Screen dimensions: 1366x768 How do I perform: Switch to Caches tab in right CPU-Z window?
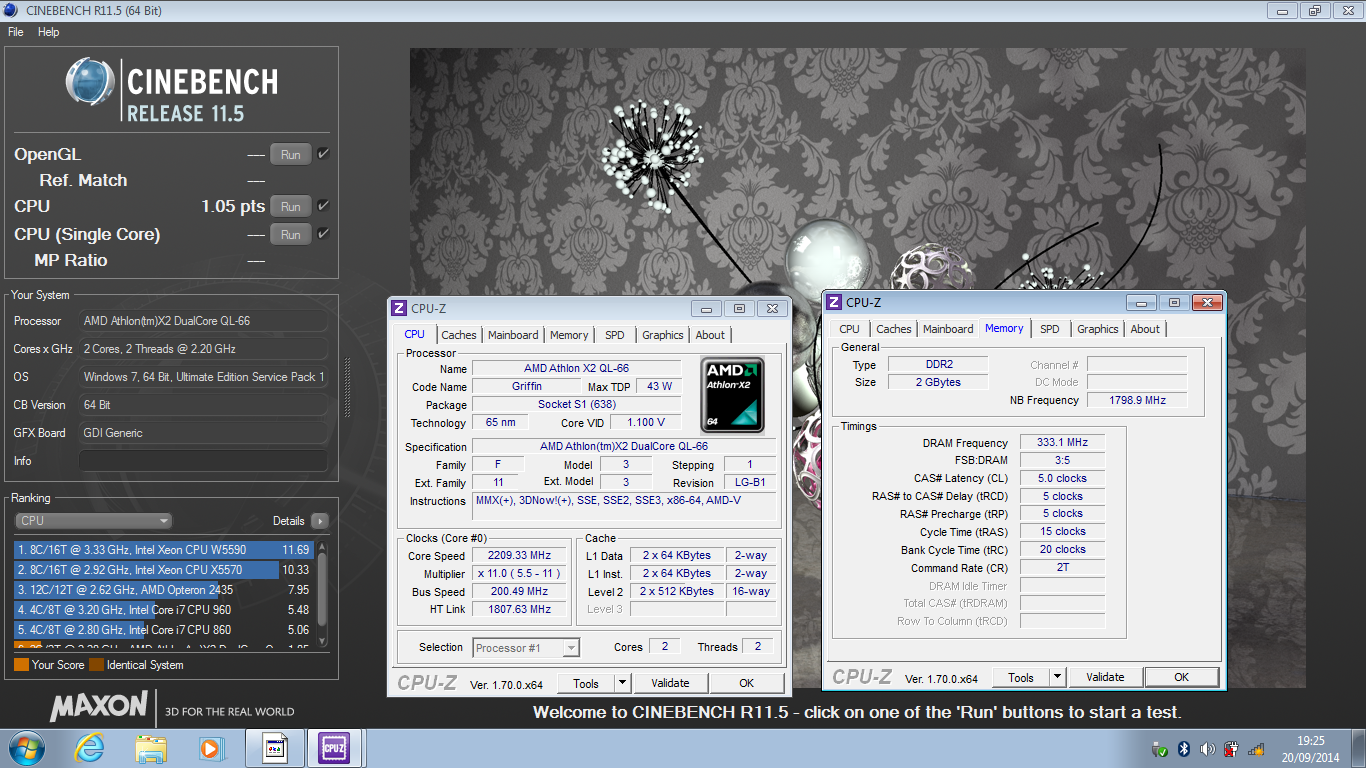[x=894, y=329]
